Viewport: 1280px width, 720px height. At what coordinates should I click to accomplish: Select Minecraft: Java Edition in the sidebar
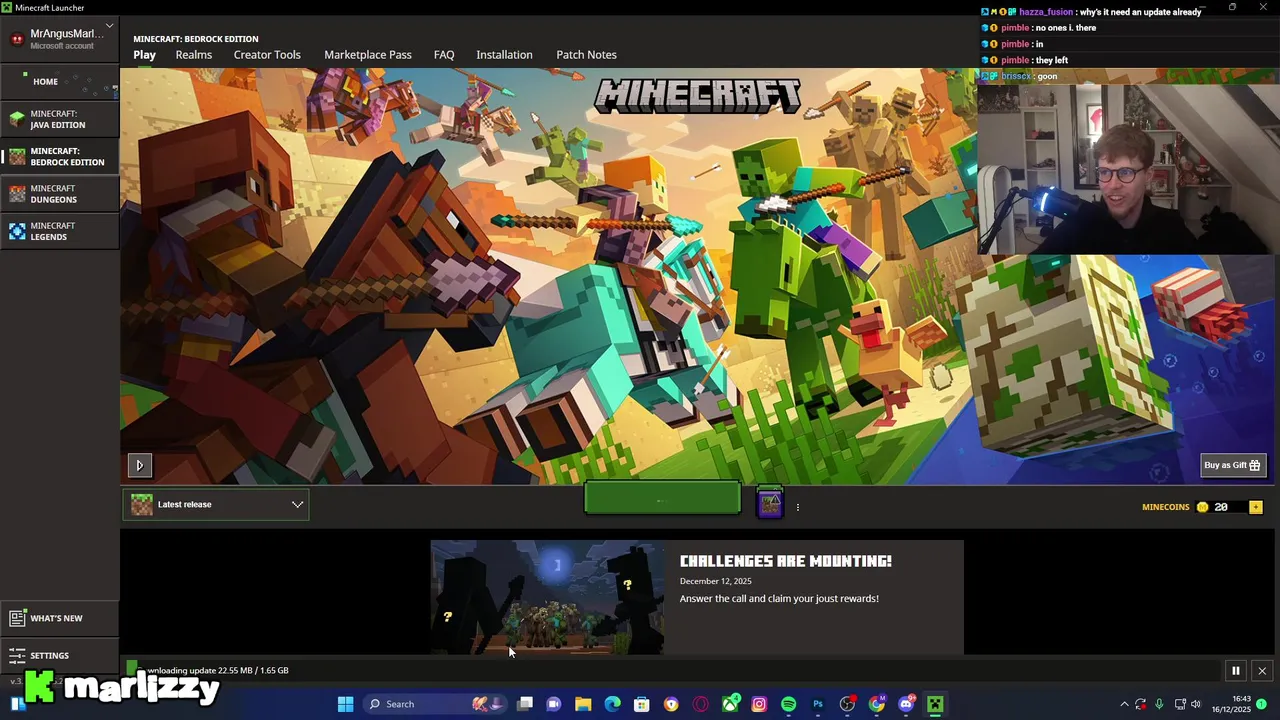coord(59,119)
